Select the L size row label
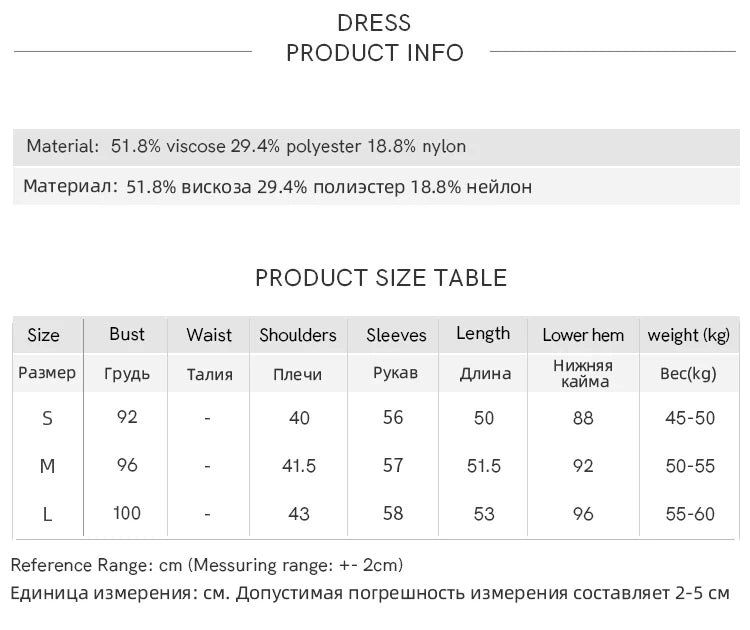The image size is (750, 630). coord(47,514)
